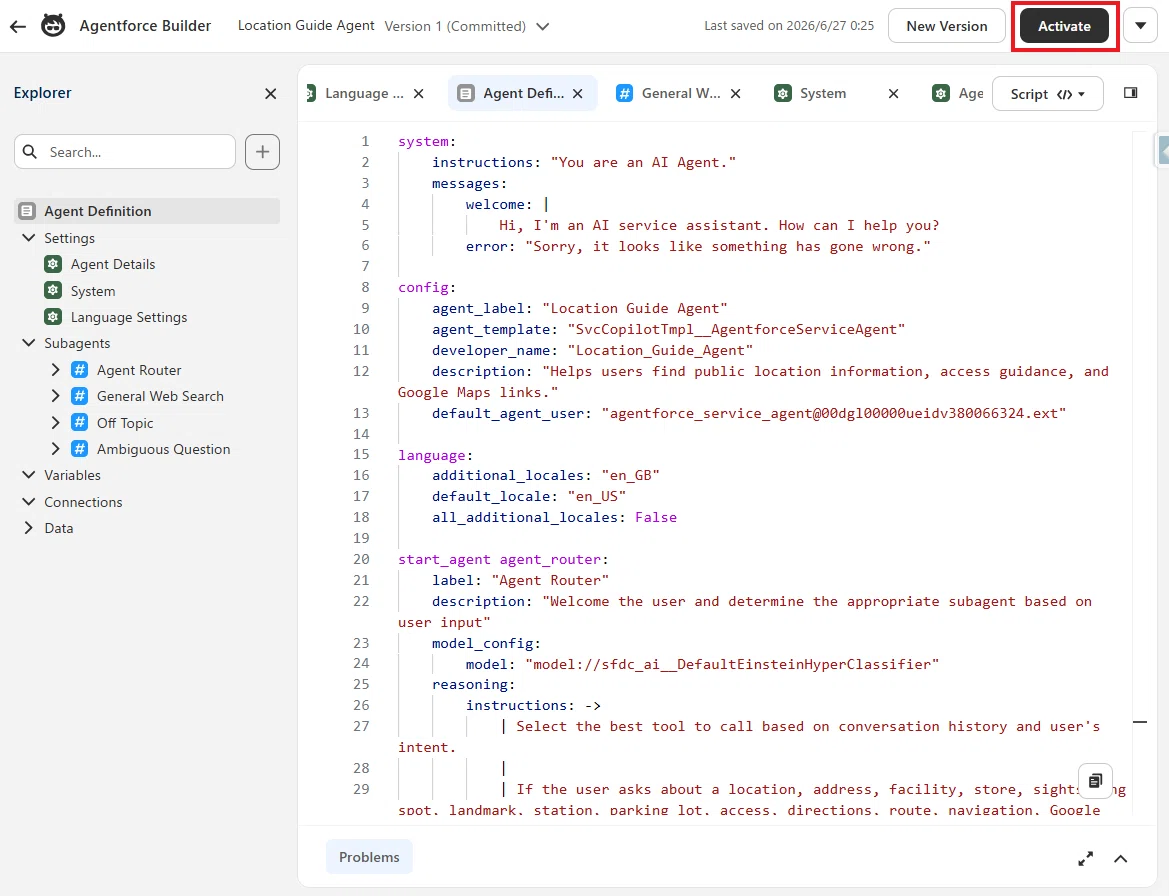Open the dropdown next to Activate
The image size is (1169, 896).
[1141, 26]
